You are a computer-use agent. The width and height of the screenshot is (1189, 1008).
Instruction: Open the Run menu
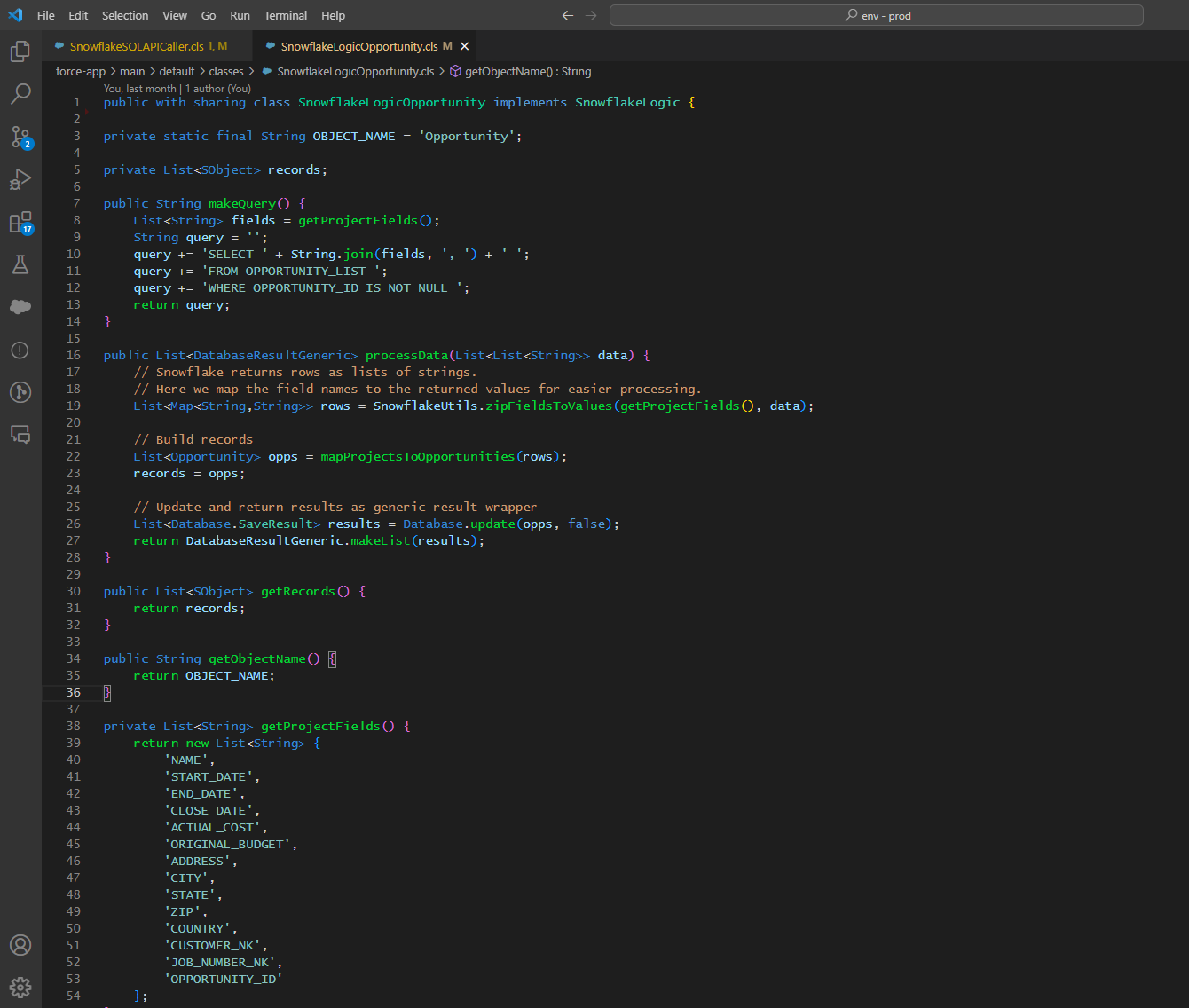pos(240,15)
